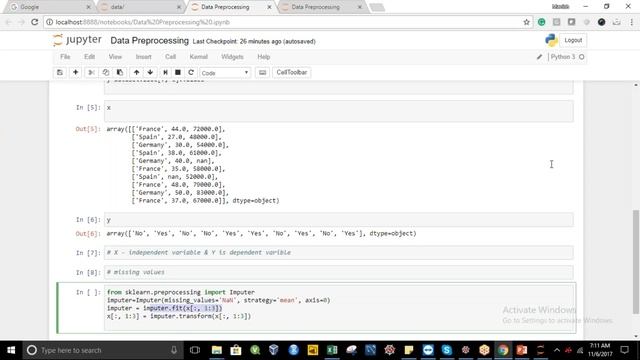The height and width of the screenshot is (360, 640).
Task: Click the In [5] cell containing x
Action: pos(338,111)
